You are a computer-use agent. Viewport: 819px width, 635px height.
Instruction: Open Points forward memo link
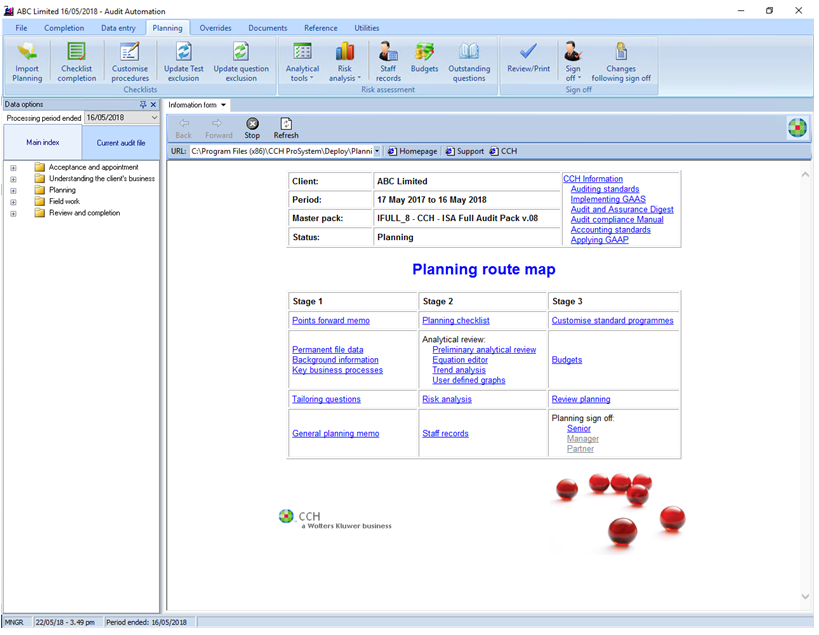[331, 321]
